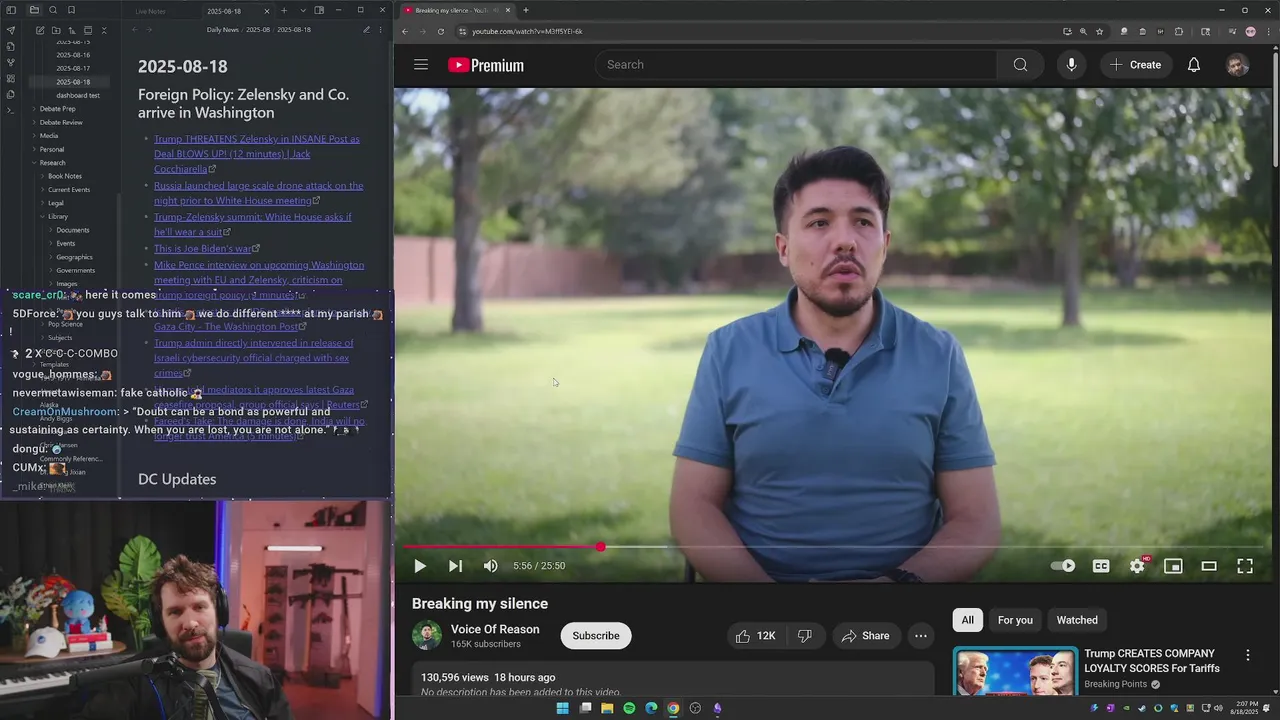Create a new note in Obsidian explorer

[40, 30]
